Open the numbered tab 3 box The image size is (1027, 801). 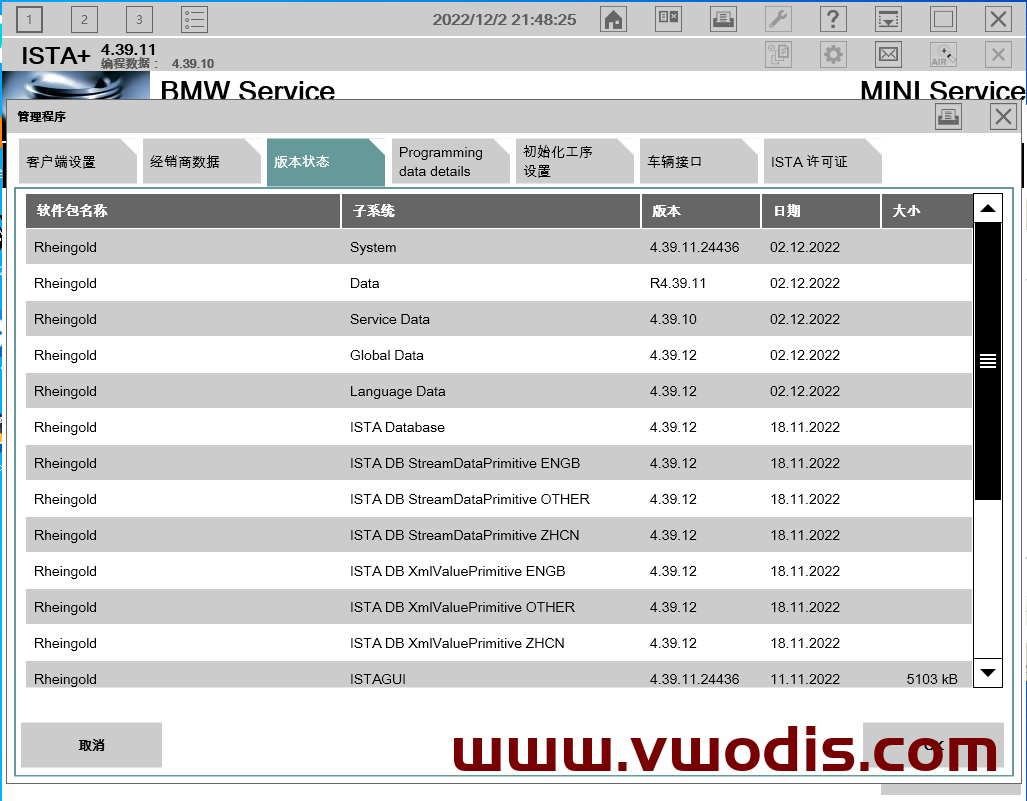tap(139, 19)
